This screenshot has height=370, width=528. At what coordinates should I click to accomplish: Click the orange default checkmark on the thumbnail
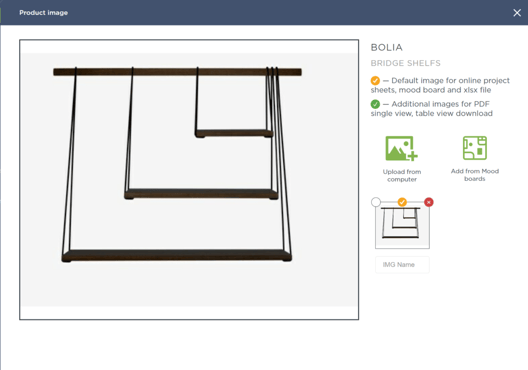tap(402, 202)
